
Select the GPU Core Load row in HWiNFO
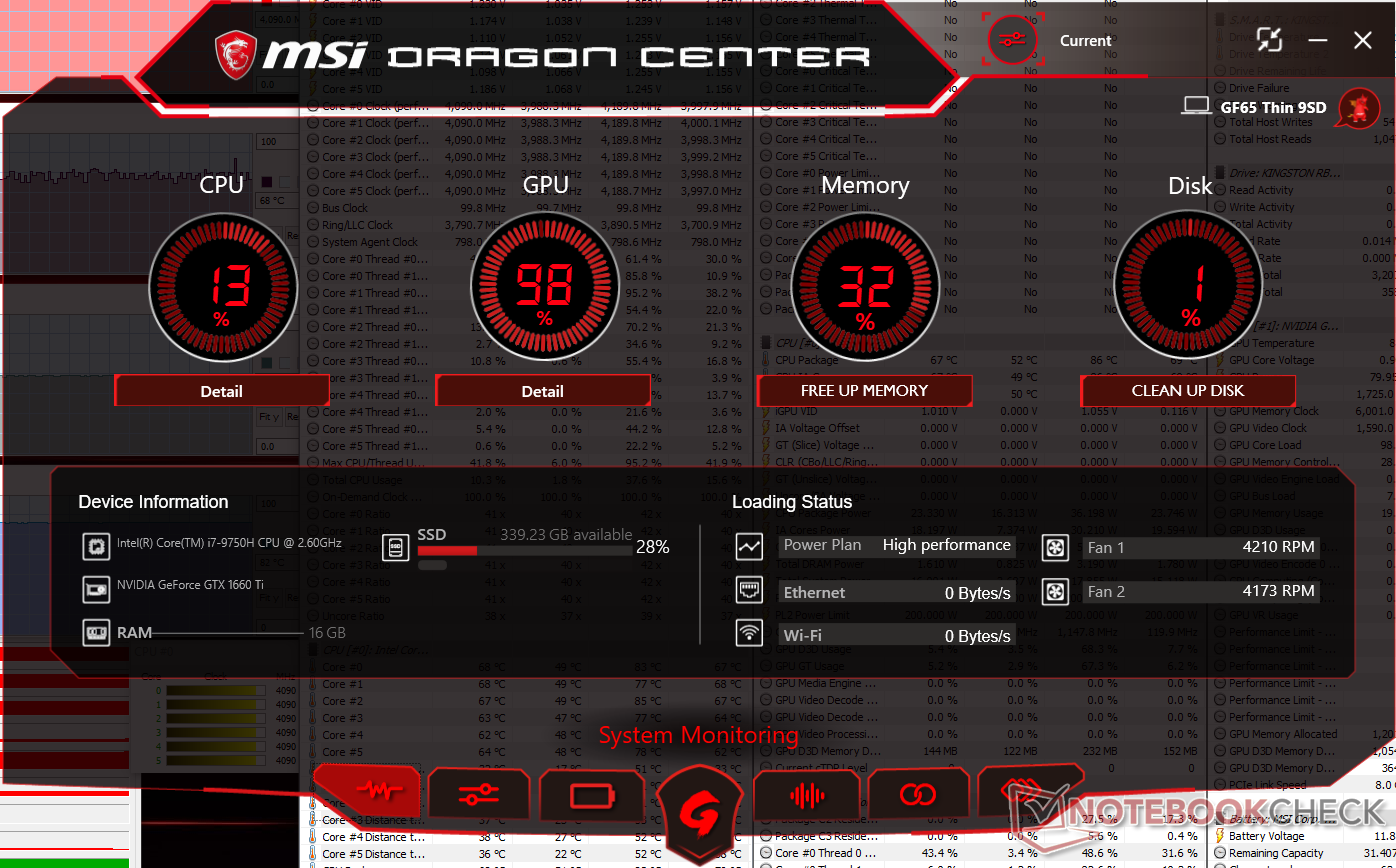tap(1304, 445)
